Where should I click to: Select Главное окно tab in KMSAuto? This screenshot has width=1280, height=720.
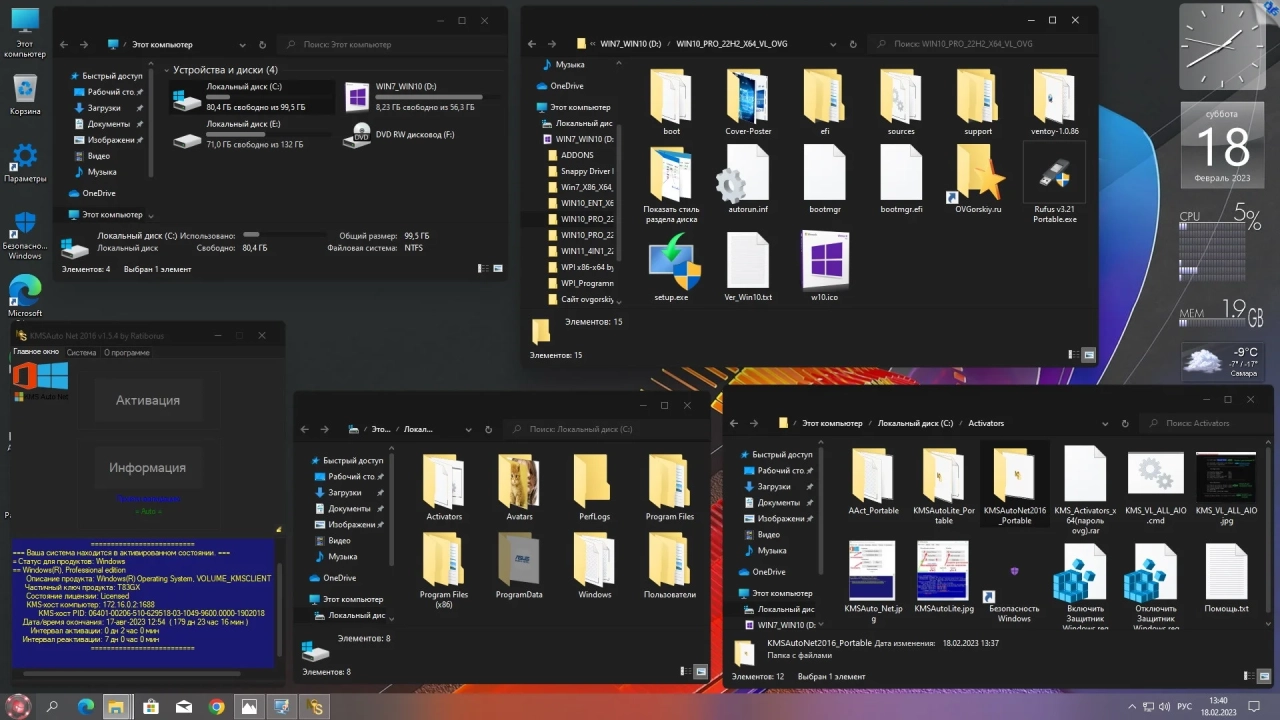(36, 352)
